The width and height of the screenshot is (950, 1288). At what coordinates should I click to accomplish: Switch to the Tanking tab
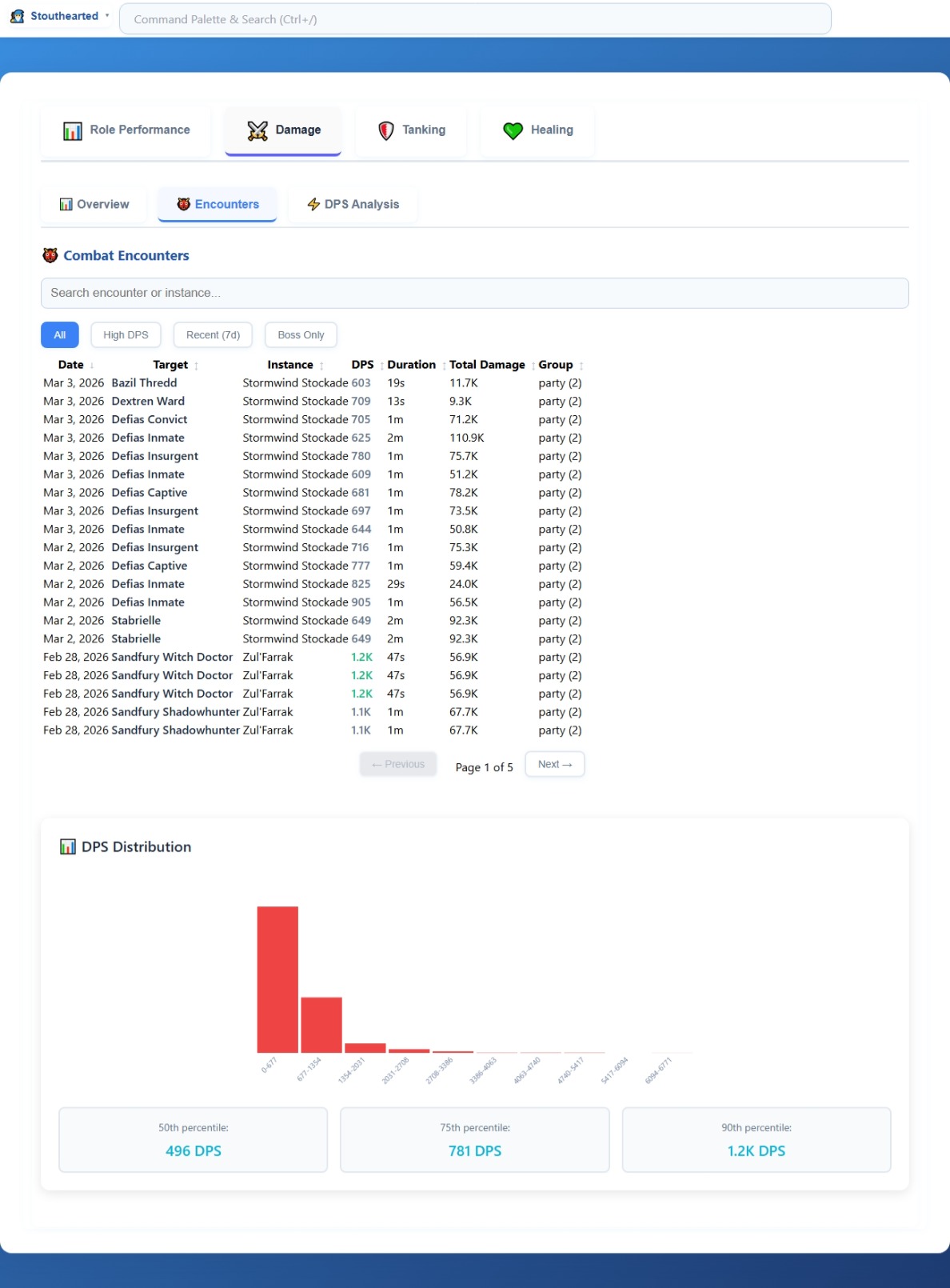pyautogui.click(x=413, y=130)
